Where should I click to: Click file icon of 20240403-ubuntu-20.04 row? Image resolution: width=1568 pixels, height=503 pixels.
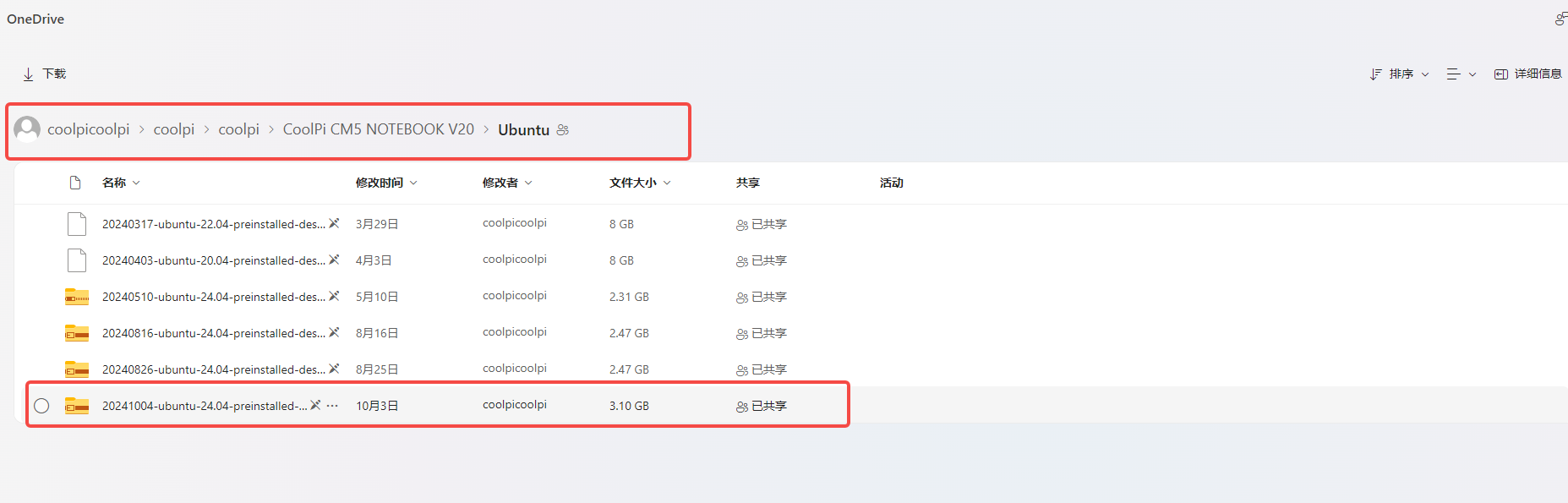(x=77, y=260)
